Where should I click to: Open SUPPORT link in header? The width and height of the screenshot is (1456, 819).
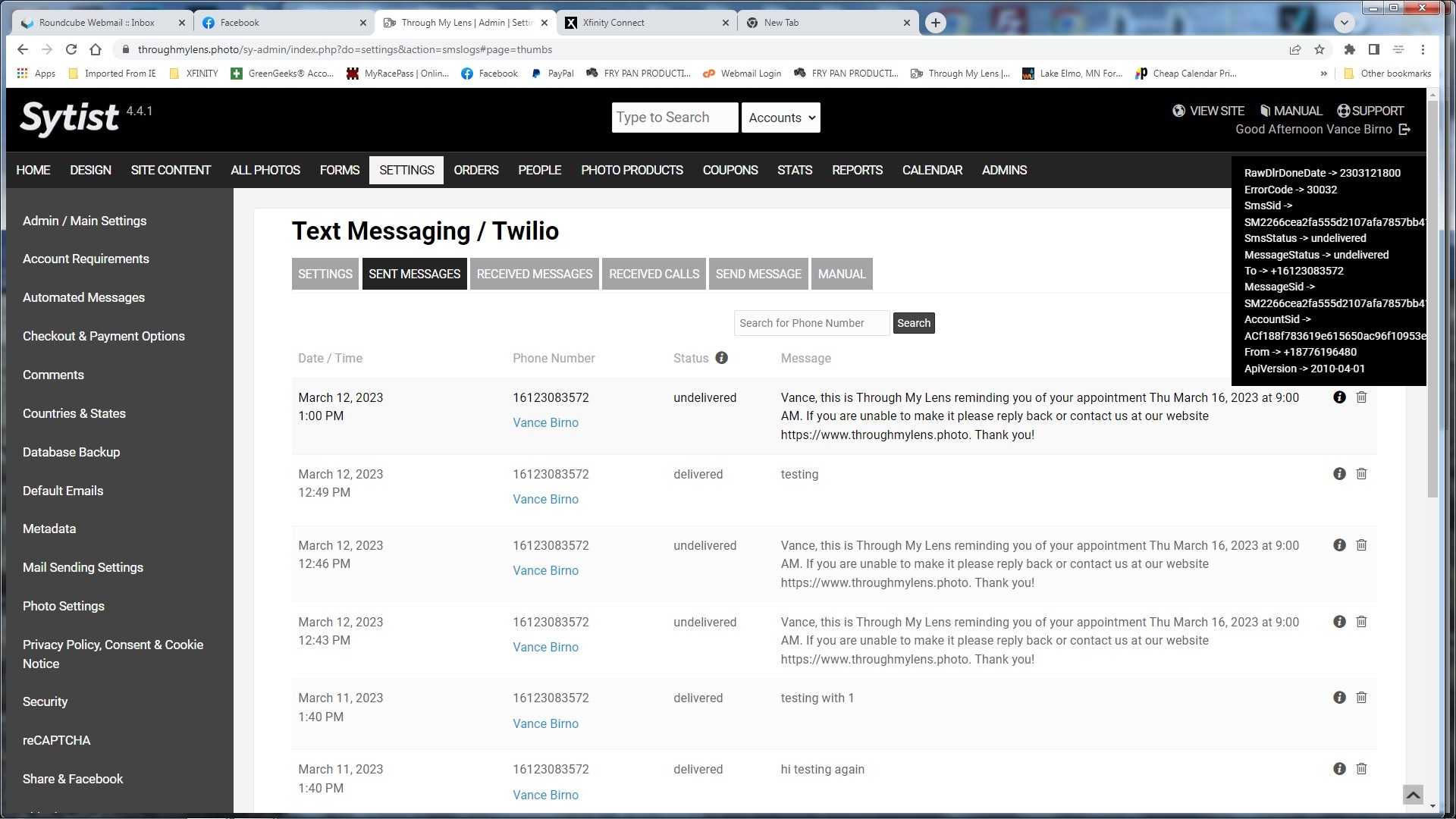[1370, 111]
